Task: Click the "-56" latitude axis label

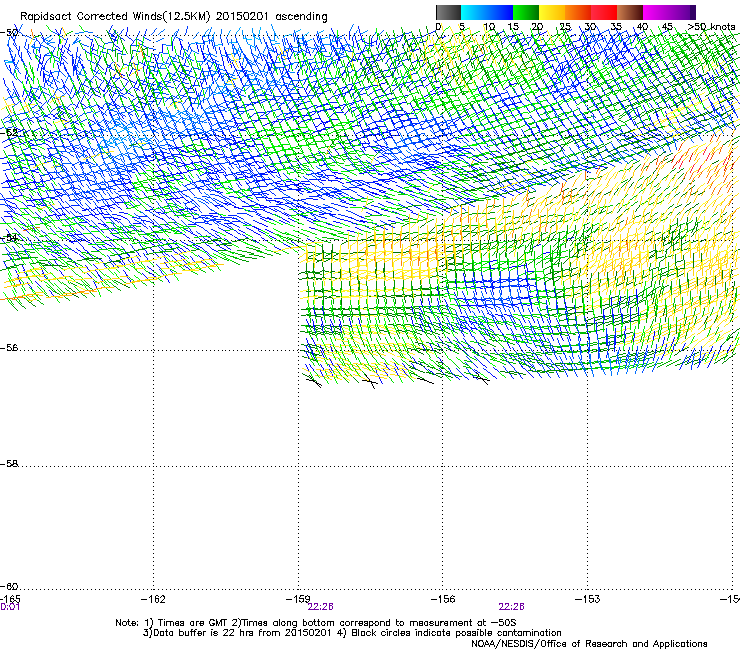Action: coord(9,348)
